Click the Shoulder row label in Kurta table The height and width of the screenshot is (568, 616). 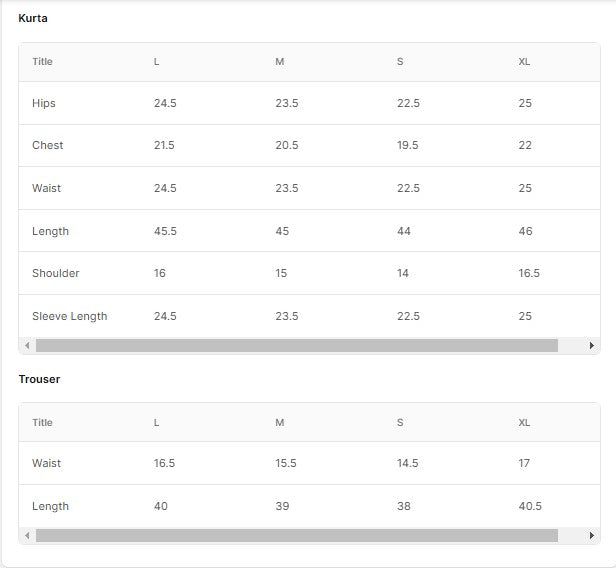pos(55,273)
